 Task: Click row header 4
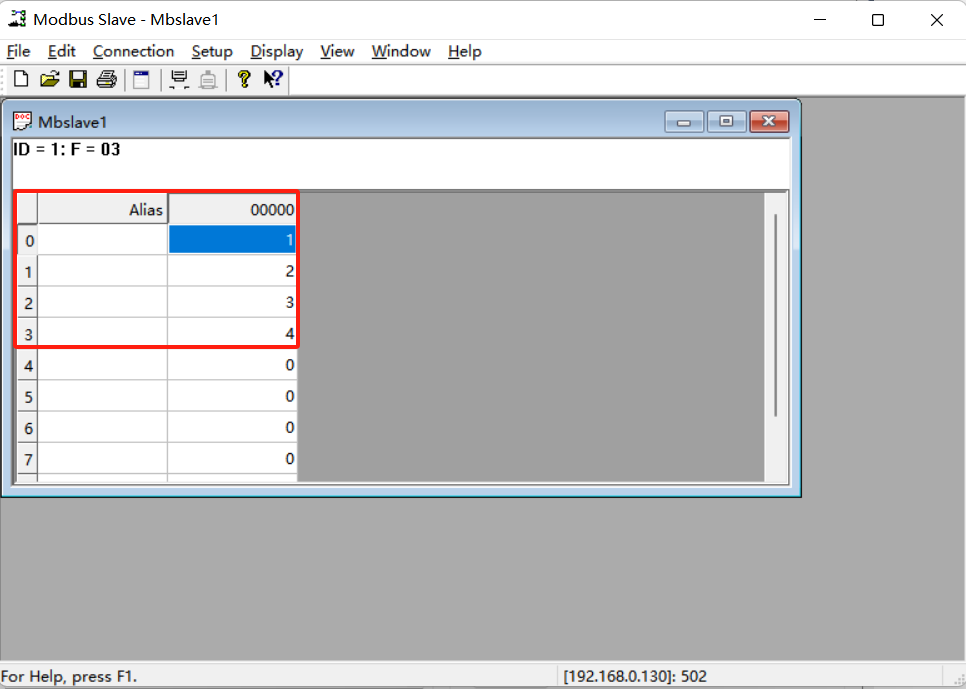pos(28,365)
